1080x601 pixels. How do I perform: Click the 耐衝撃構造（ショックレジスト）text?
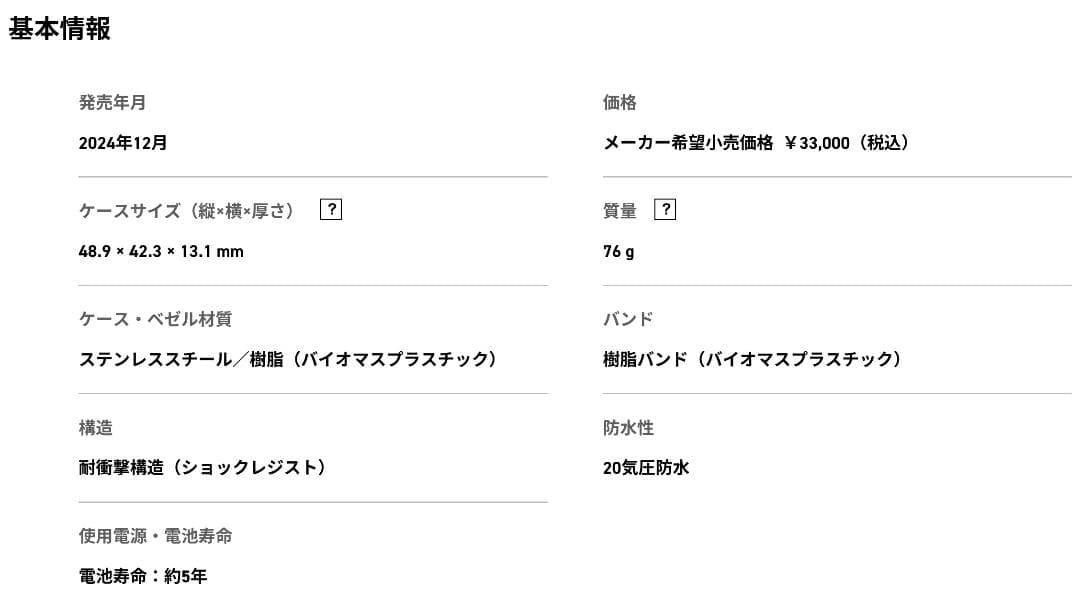click(203, 467)
